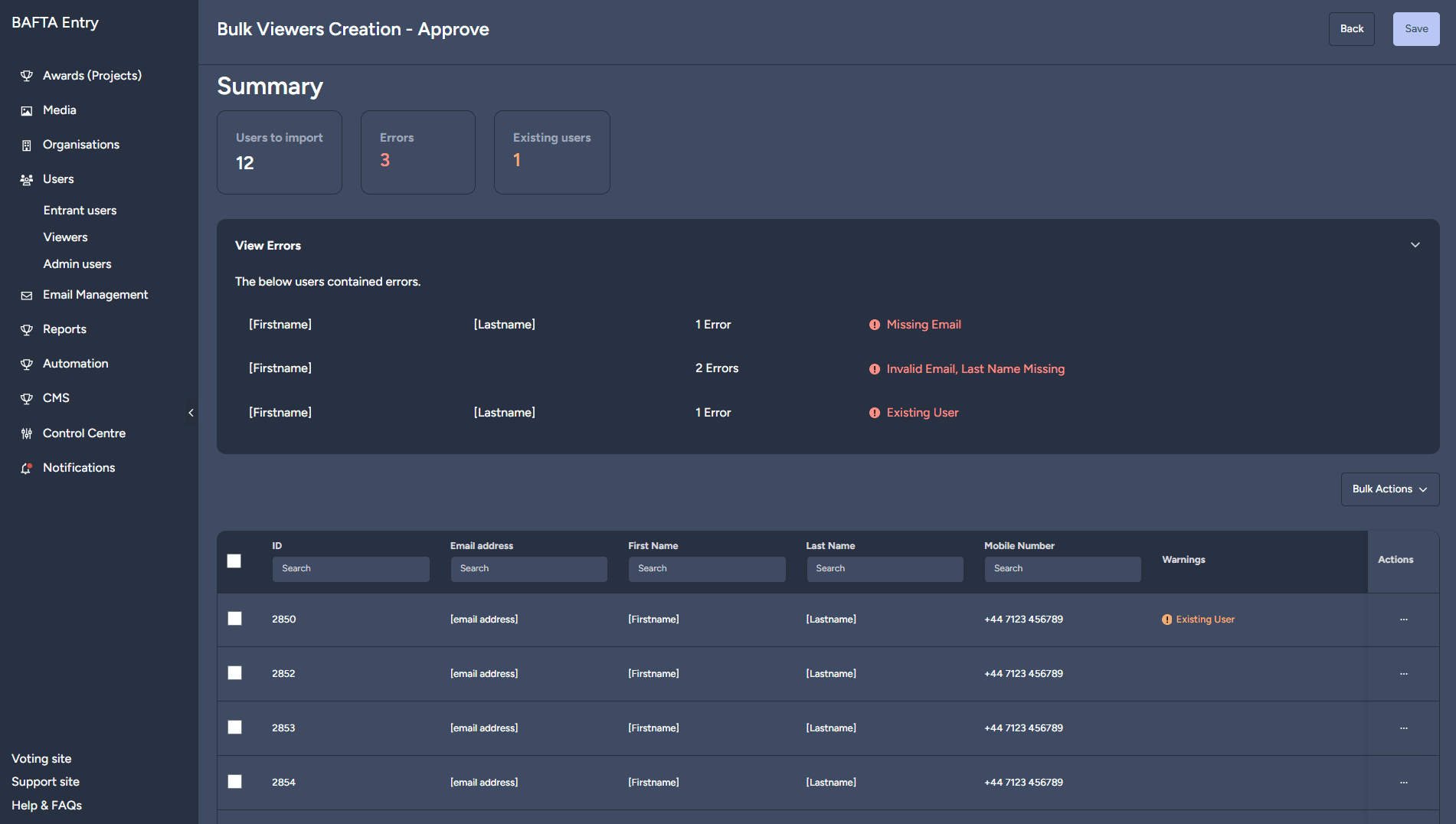This screenshot has height=824, width=1456.
Task: Tick the select-all checkbox in table header
Action: pos(234,561)
